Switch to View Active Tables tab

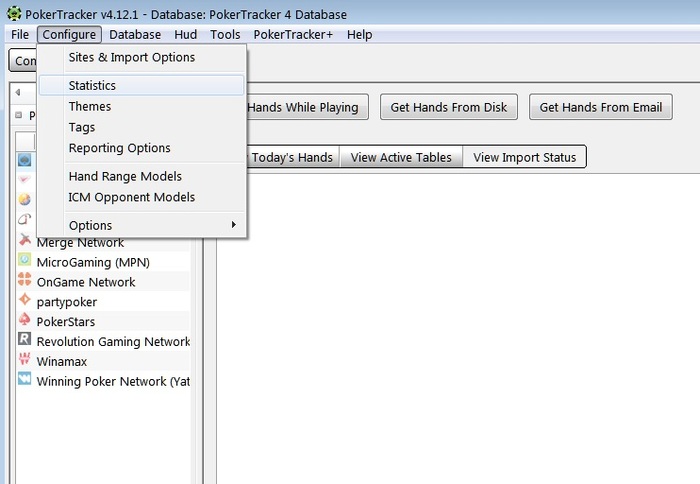click(401, 157)
